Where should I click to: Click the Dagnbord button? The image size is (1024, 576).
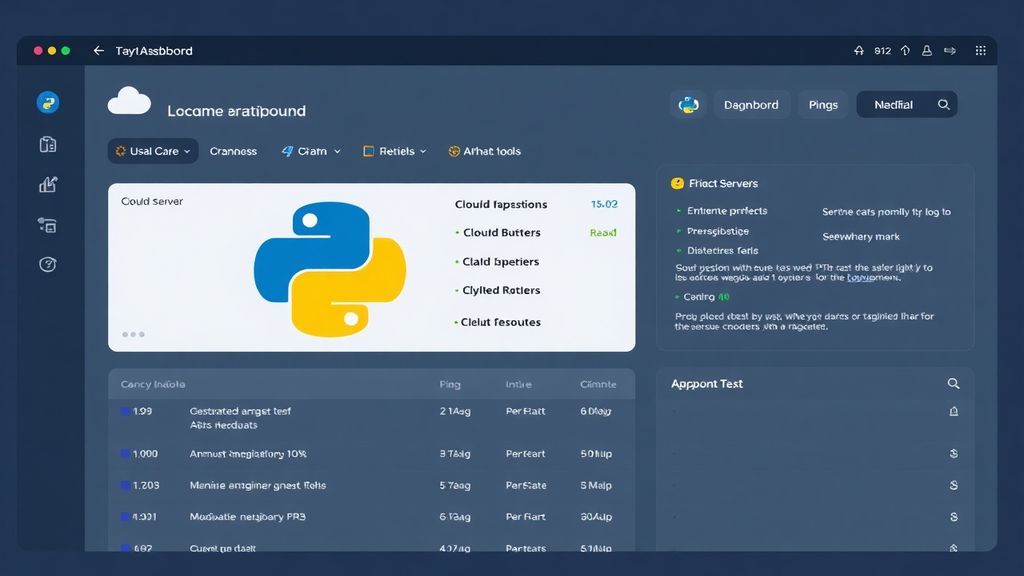point(751,104)
